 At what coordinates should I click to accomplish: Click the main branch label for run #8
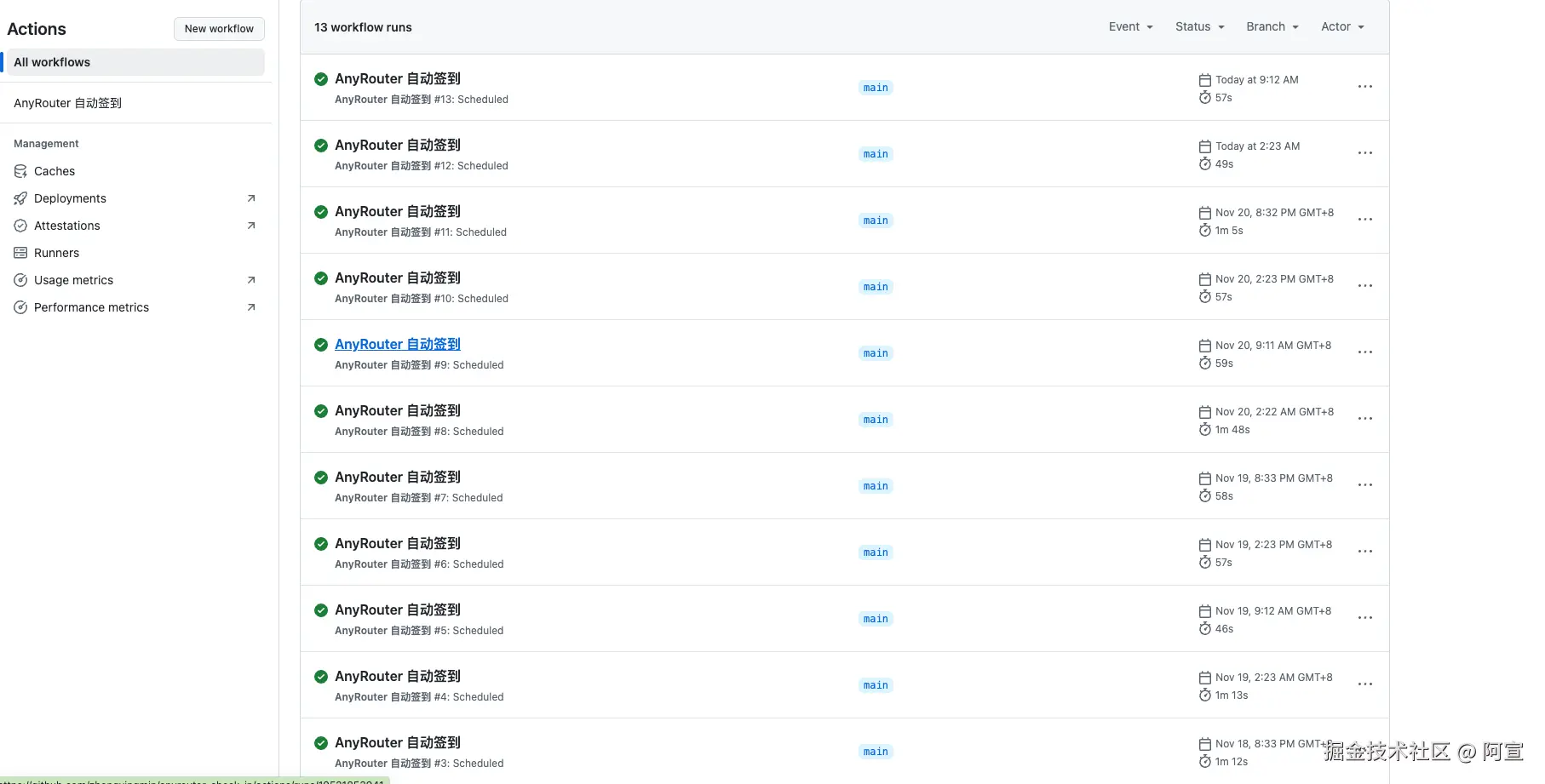click(x=876, y=420)
